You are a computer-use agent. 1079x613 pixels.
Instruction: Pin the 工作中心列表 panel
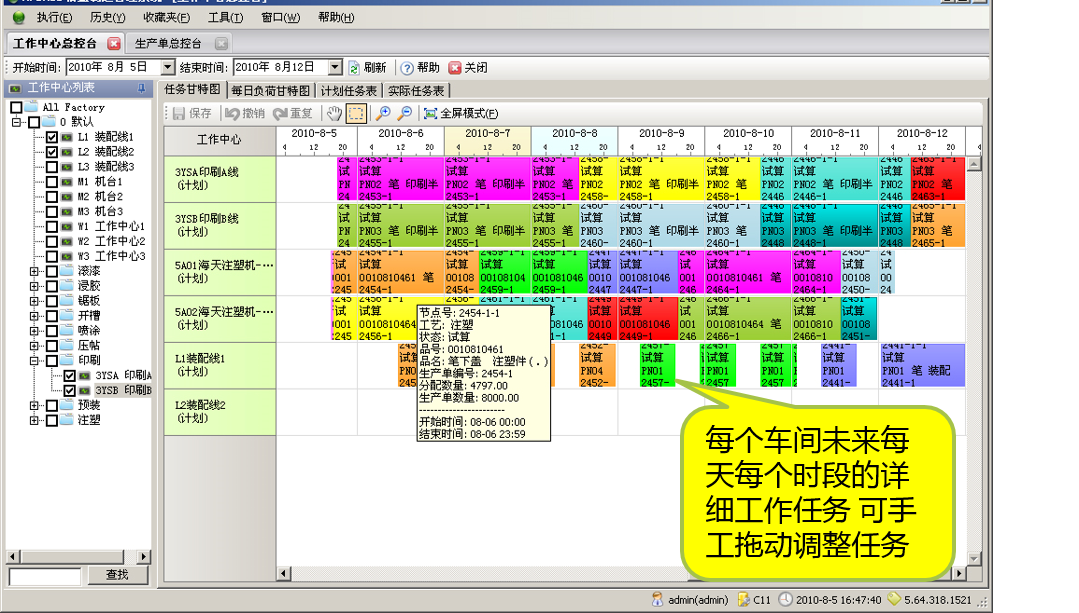[x=141, y=89]
